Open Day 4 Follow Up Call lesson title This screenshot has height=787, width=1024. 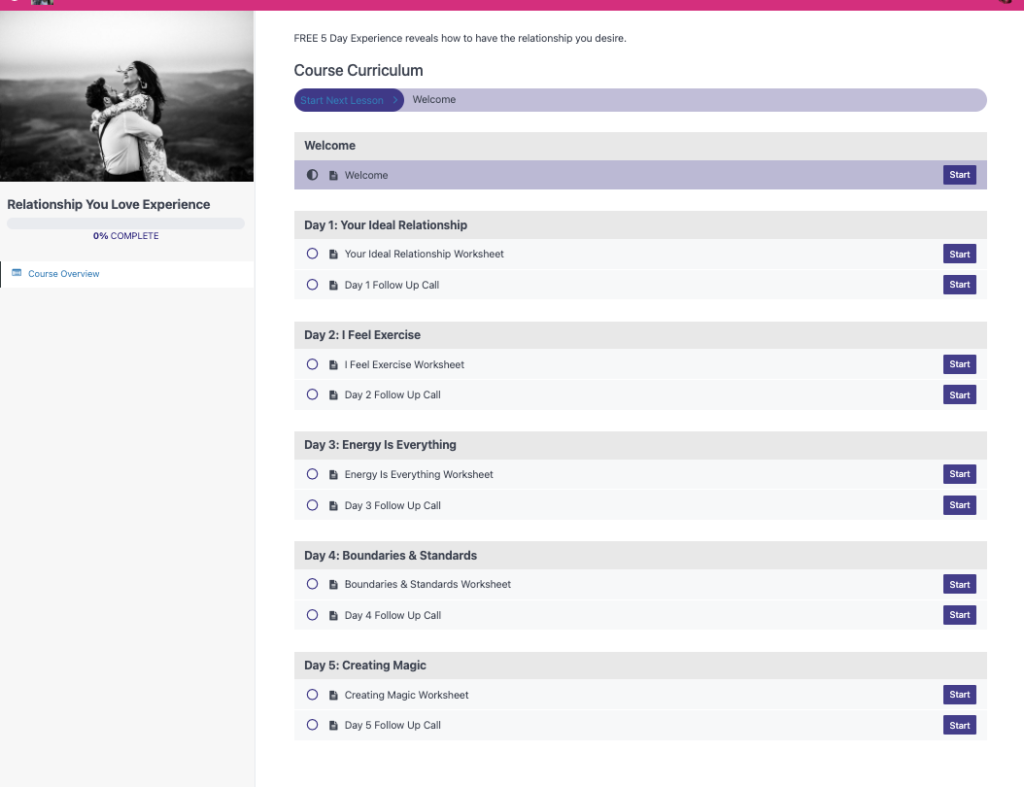tap(392, 615)
